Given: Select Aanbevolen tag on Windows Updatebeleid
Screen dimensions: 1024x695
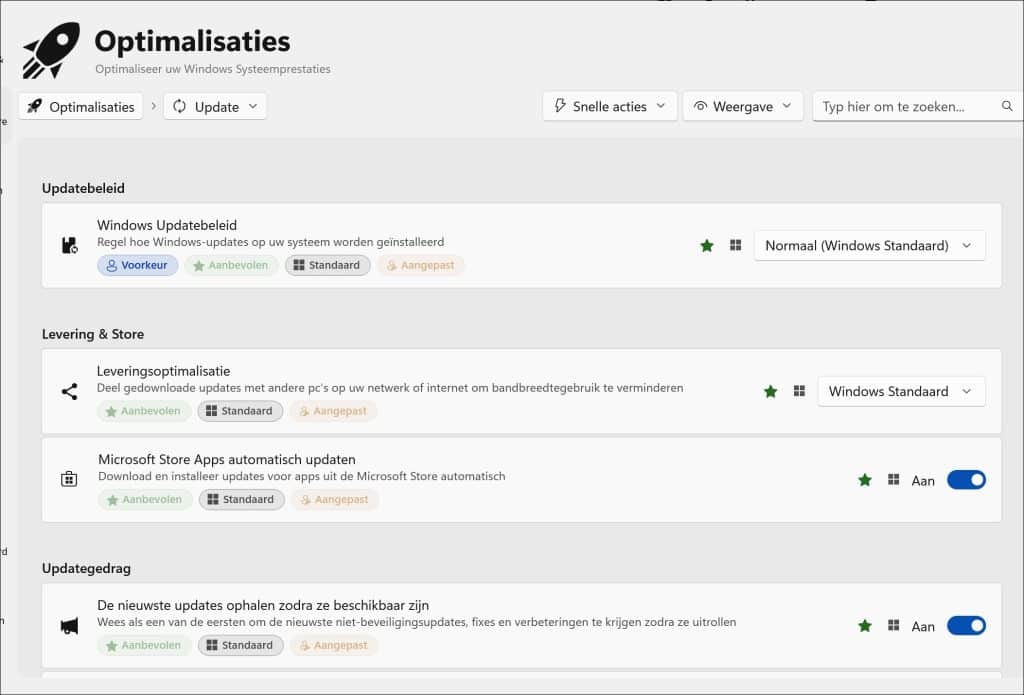Looking at the screenshot, I should 231,265.
